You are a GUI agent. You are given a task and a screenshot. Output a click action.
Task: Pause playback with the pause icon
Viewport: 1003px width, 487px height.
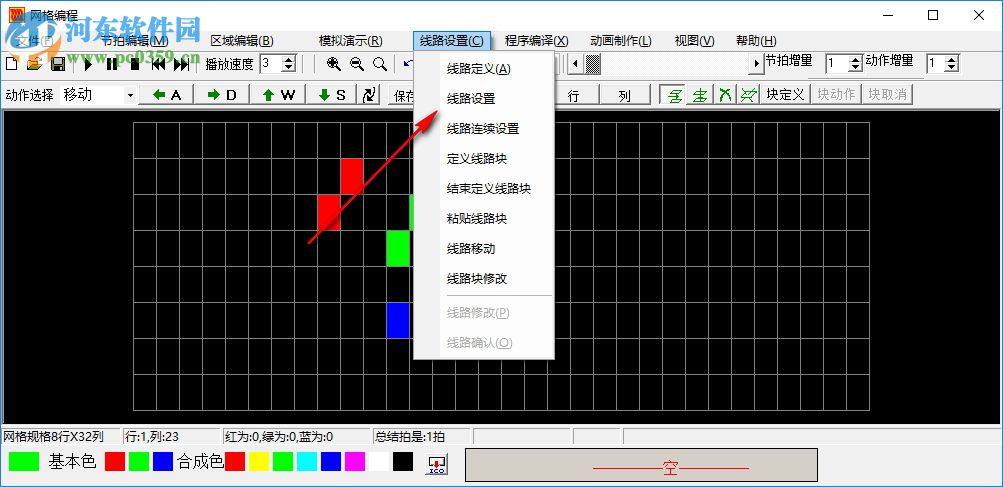point(112,64)
